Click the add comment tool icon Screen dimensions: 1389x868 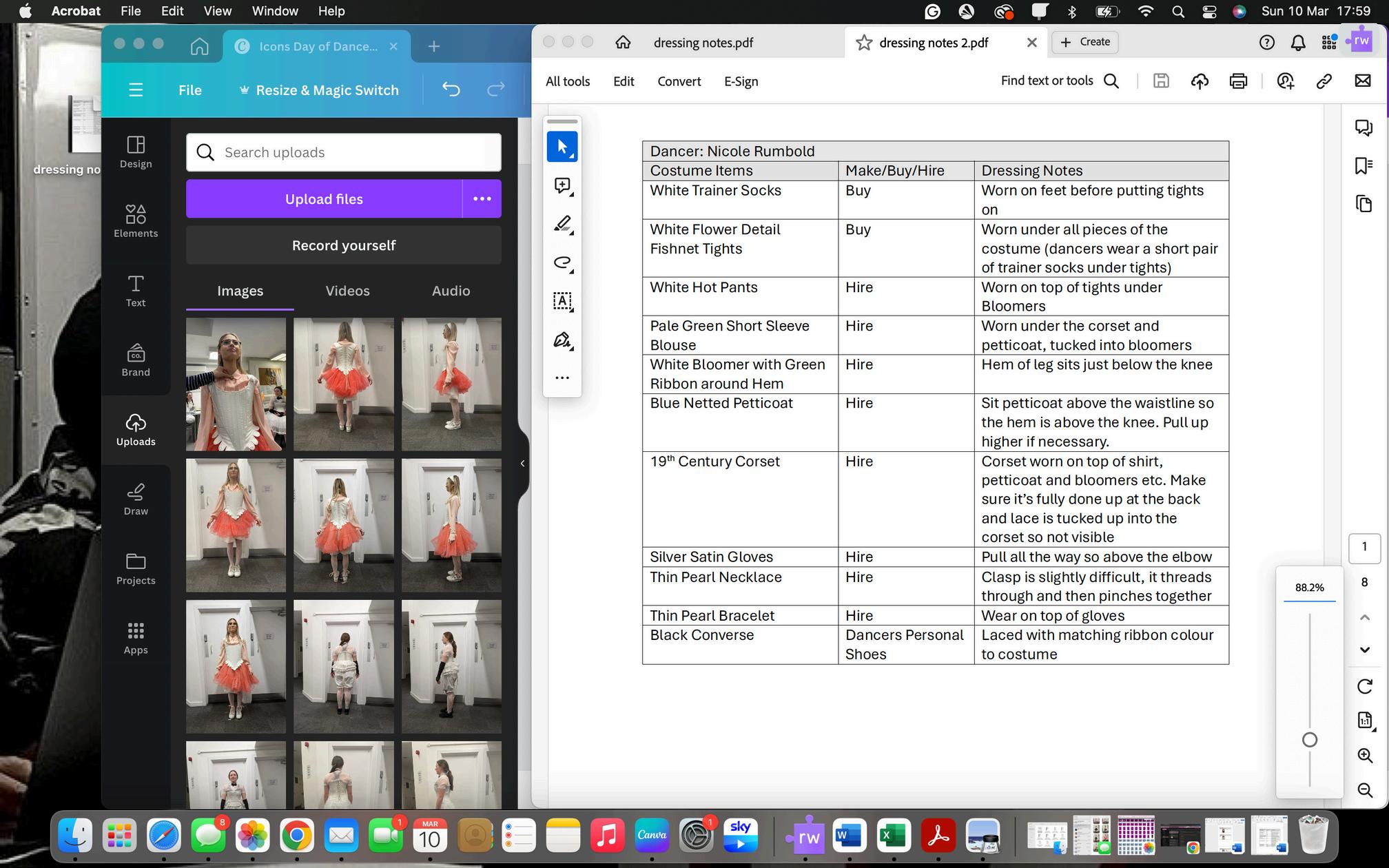click(562, 185)
